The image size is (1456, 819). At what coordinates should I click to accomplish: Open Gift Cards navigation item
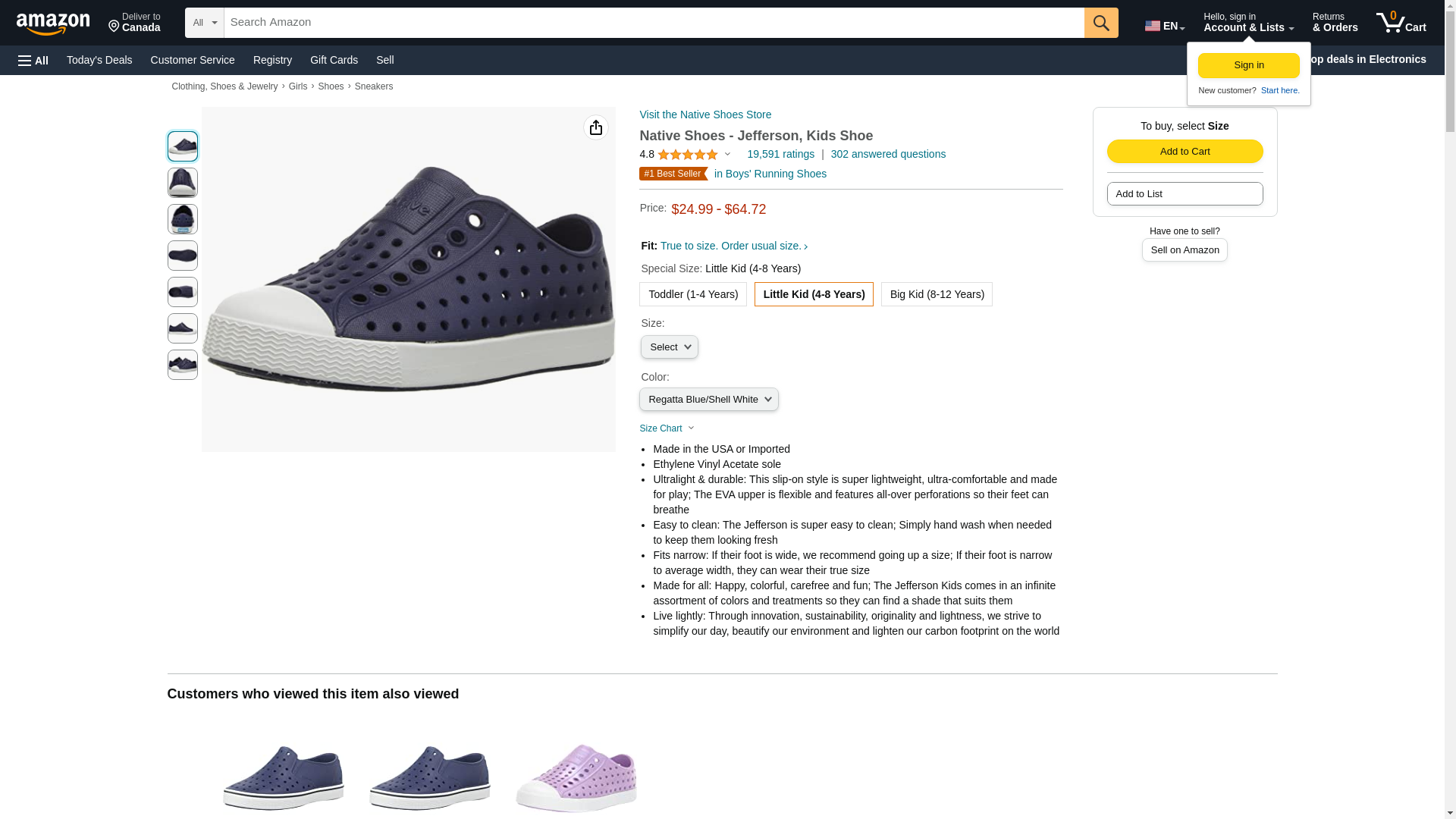pyautogui.click(x=334, y=60)
